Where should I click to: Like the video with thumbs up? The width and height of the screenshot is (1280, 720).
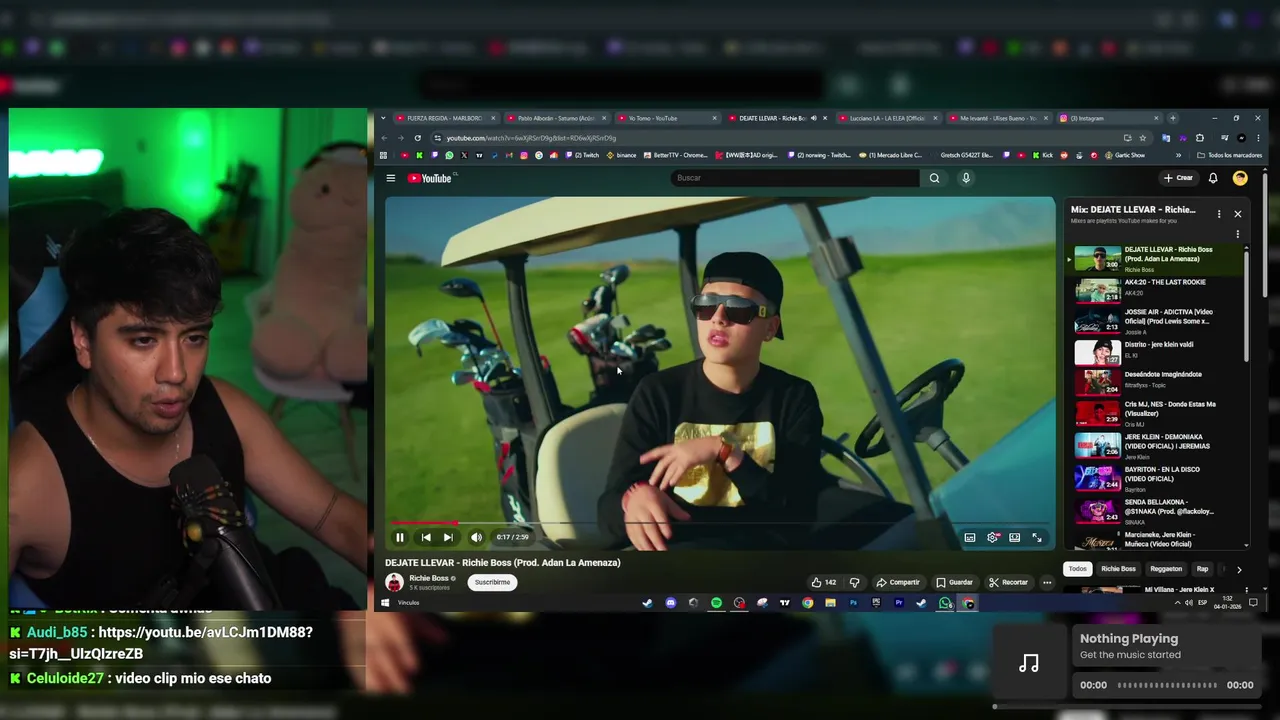[x=824, y=582]
